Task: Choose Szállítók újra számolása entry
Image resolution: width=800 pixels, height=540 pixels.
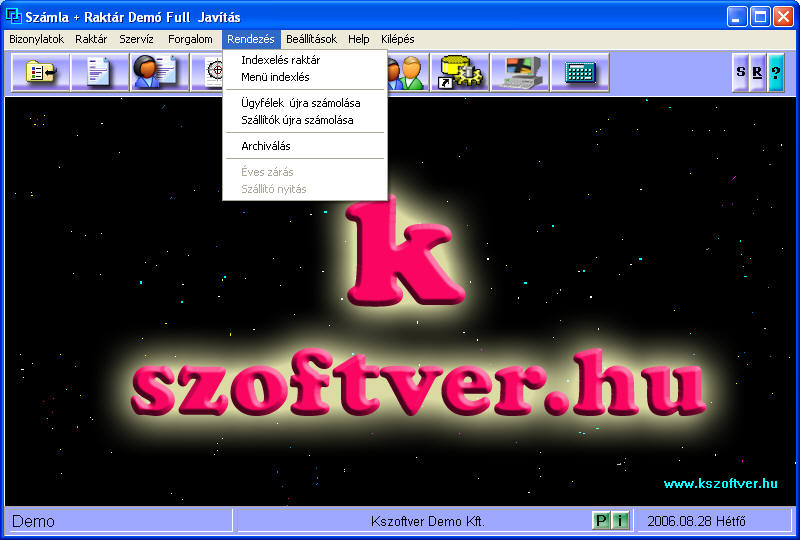Action: coord(305,120)
